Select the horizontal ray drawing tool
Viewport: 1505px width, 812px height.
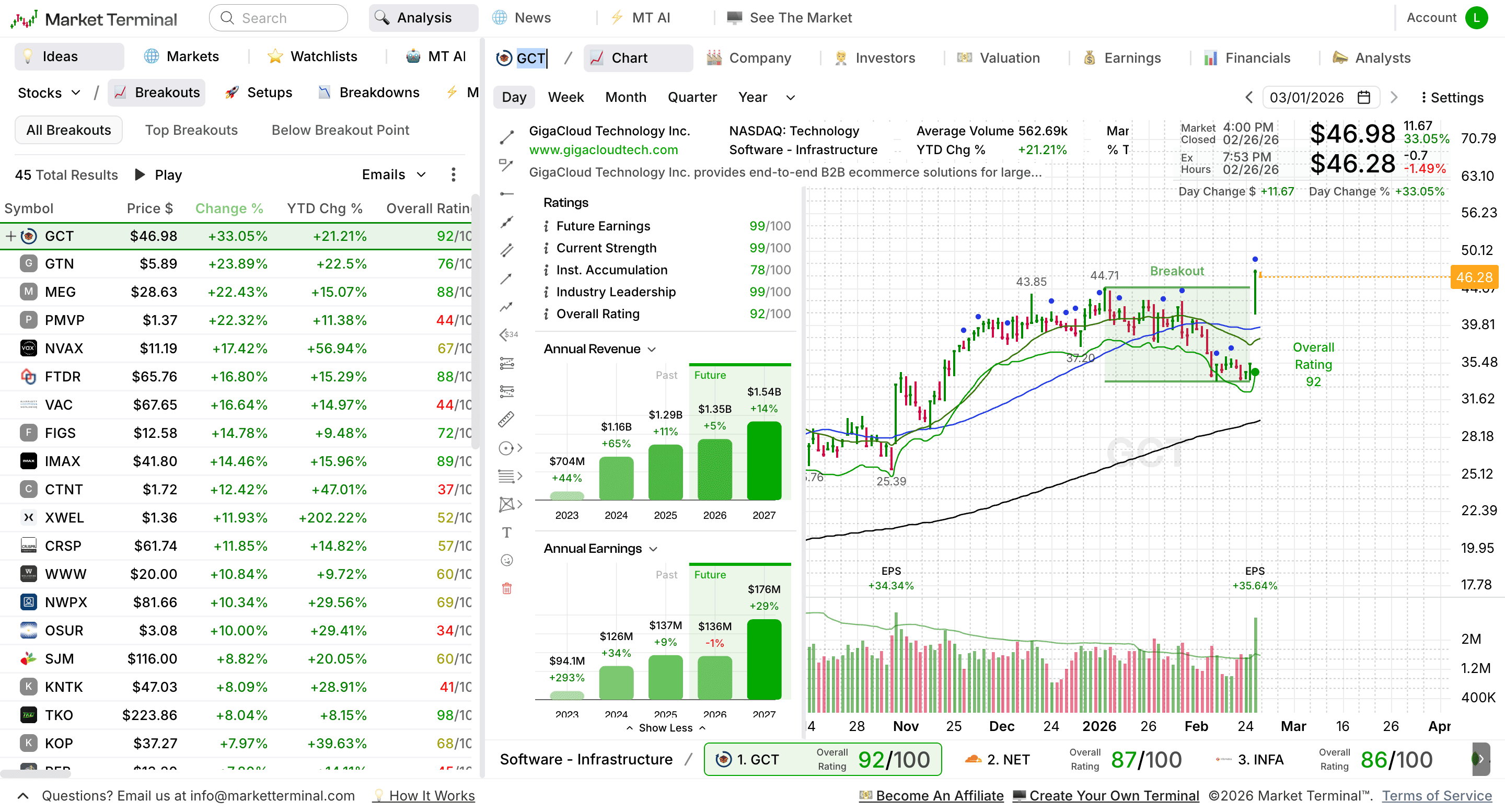pyautogui.click(x=506, y=193)
